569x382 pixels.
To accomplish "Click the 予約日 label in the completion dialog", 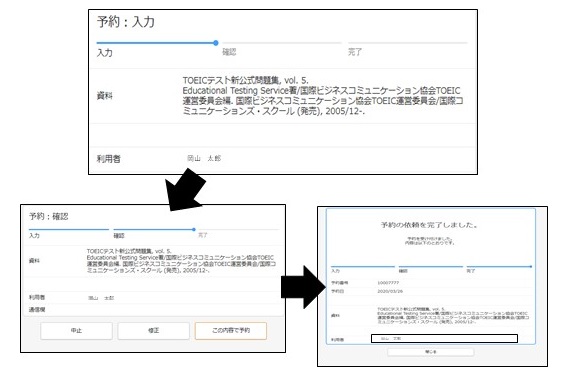I will point(337,291).
